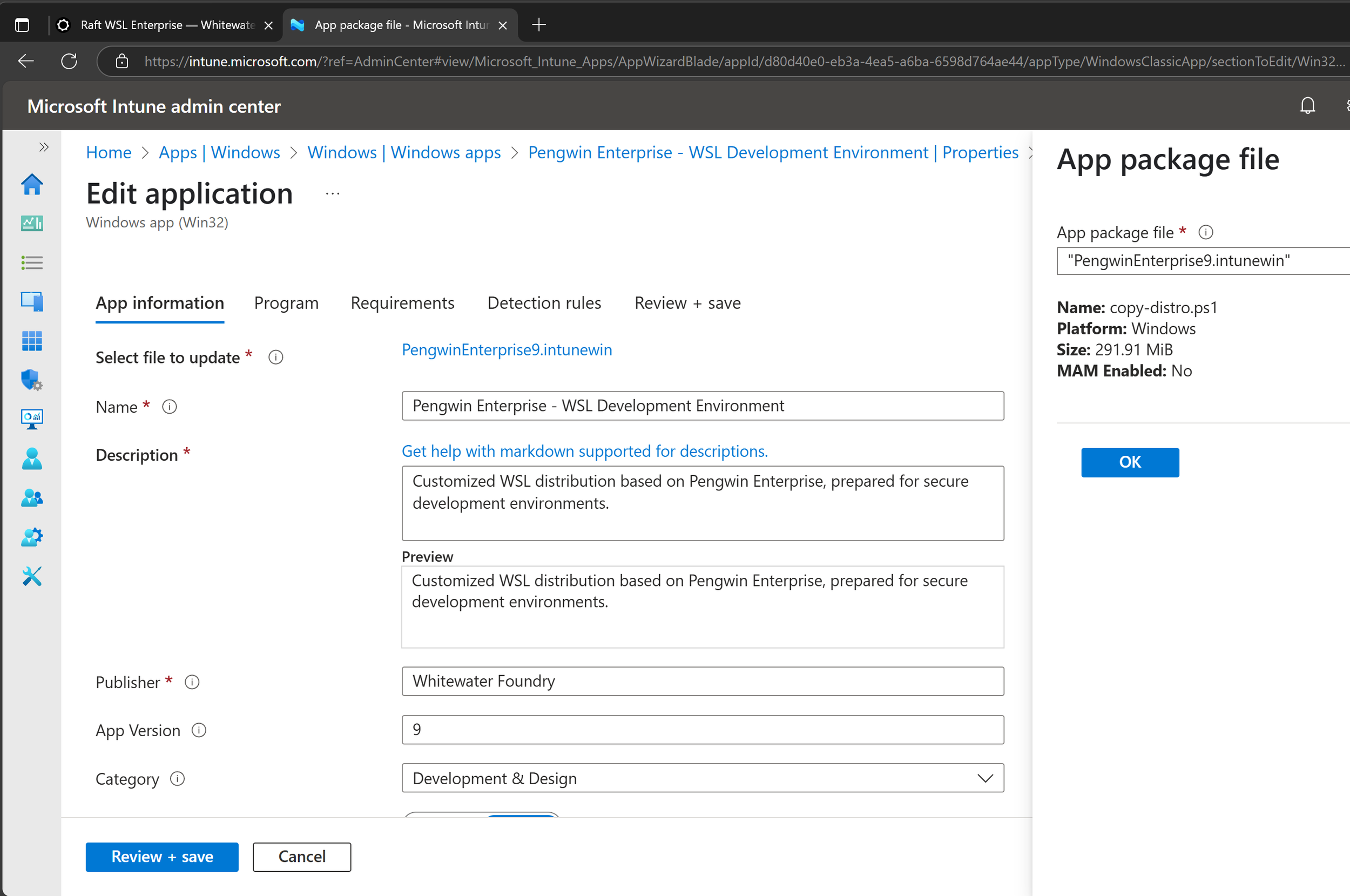This screenshot has width=1350, height=896.
Task: Click the OK button in package panel
Action: 1130,462
